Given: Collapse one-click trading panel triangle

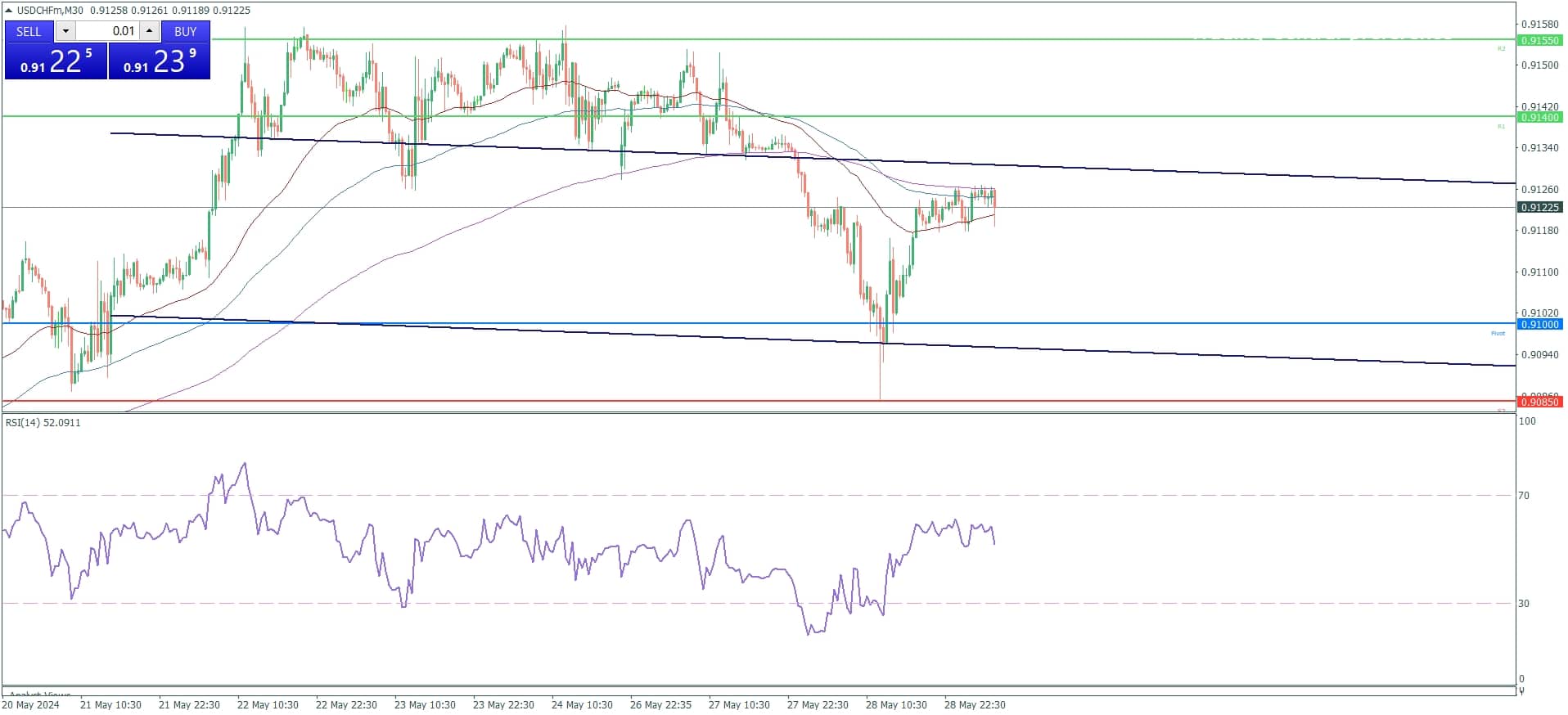Looking at the screenshot, I should pos(8,11).
